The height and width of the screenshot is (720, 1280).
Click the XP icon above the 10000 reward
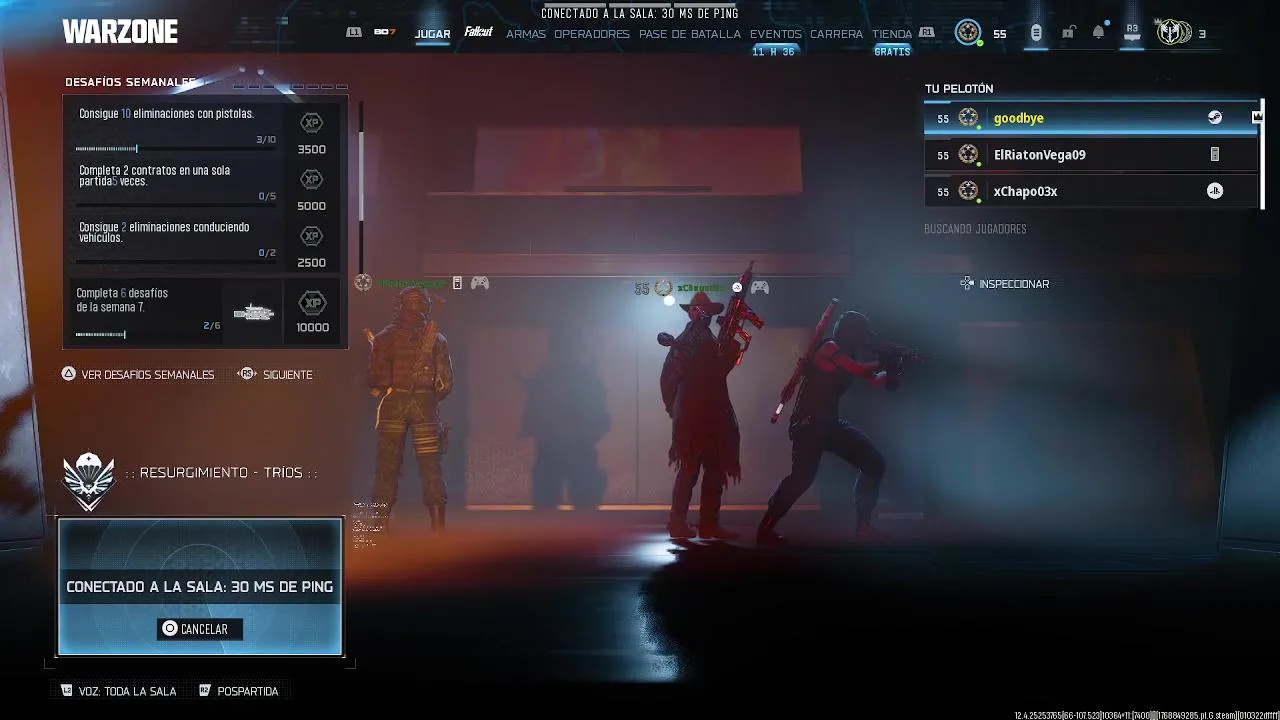coord(313,303)
